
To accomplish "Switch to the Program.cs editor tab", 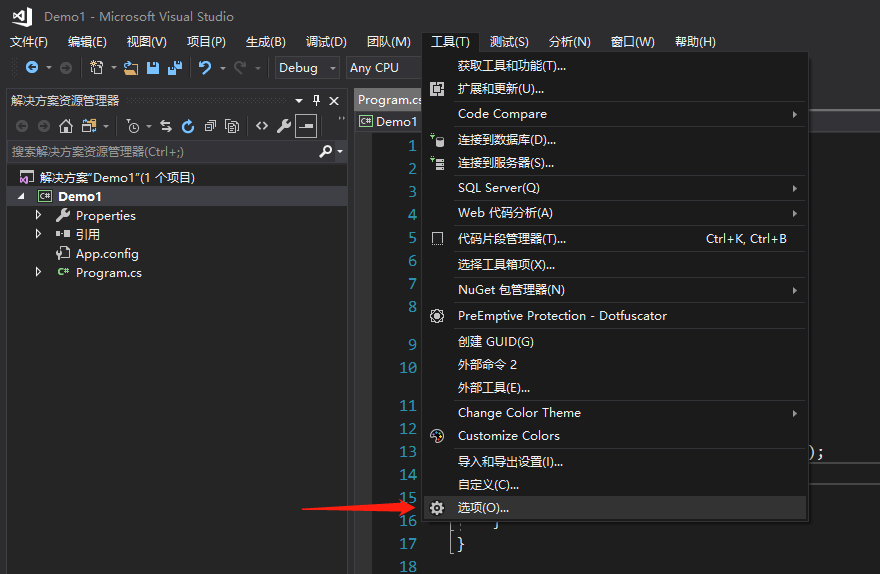I will (389, 100).
